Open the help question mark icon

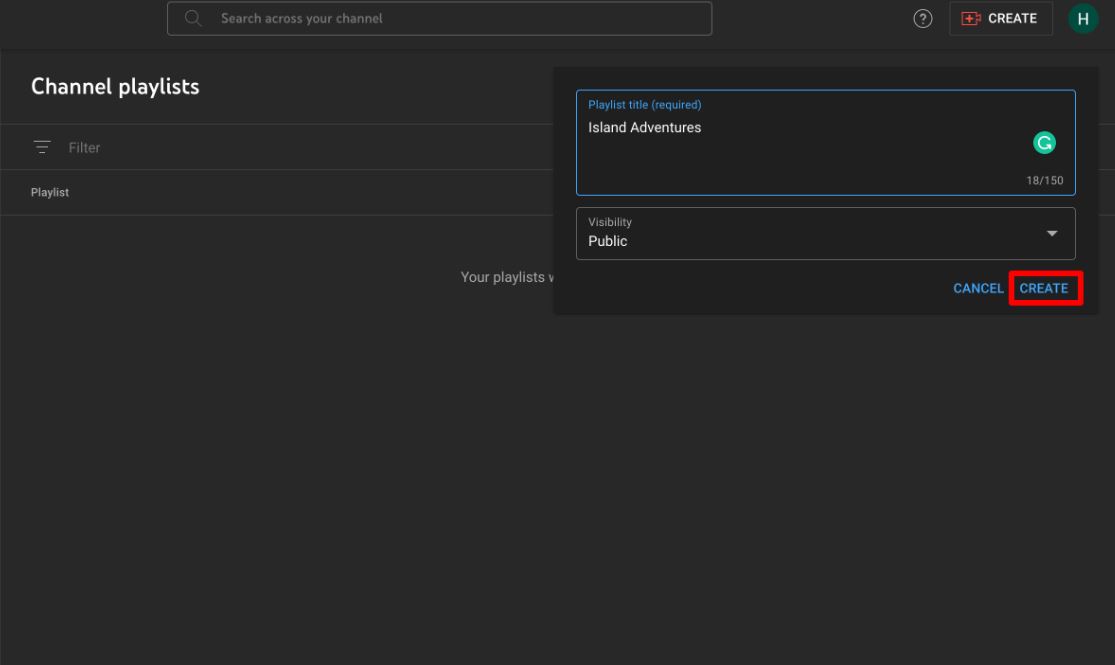tap(922, 18)
